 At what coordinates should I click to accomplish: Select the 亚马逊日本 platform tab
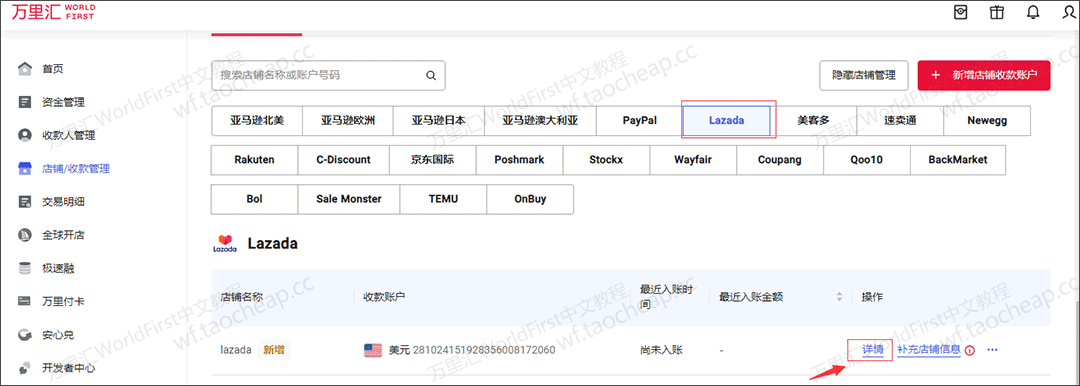coord(439,121)
